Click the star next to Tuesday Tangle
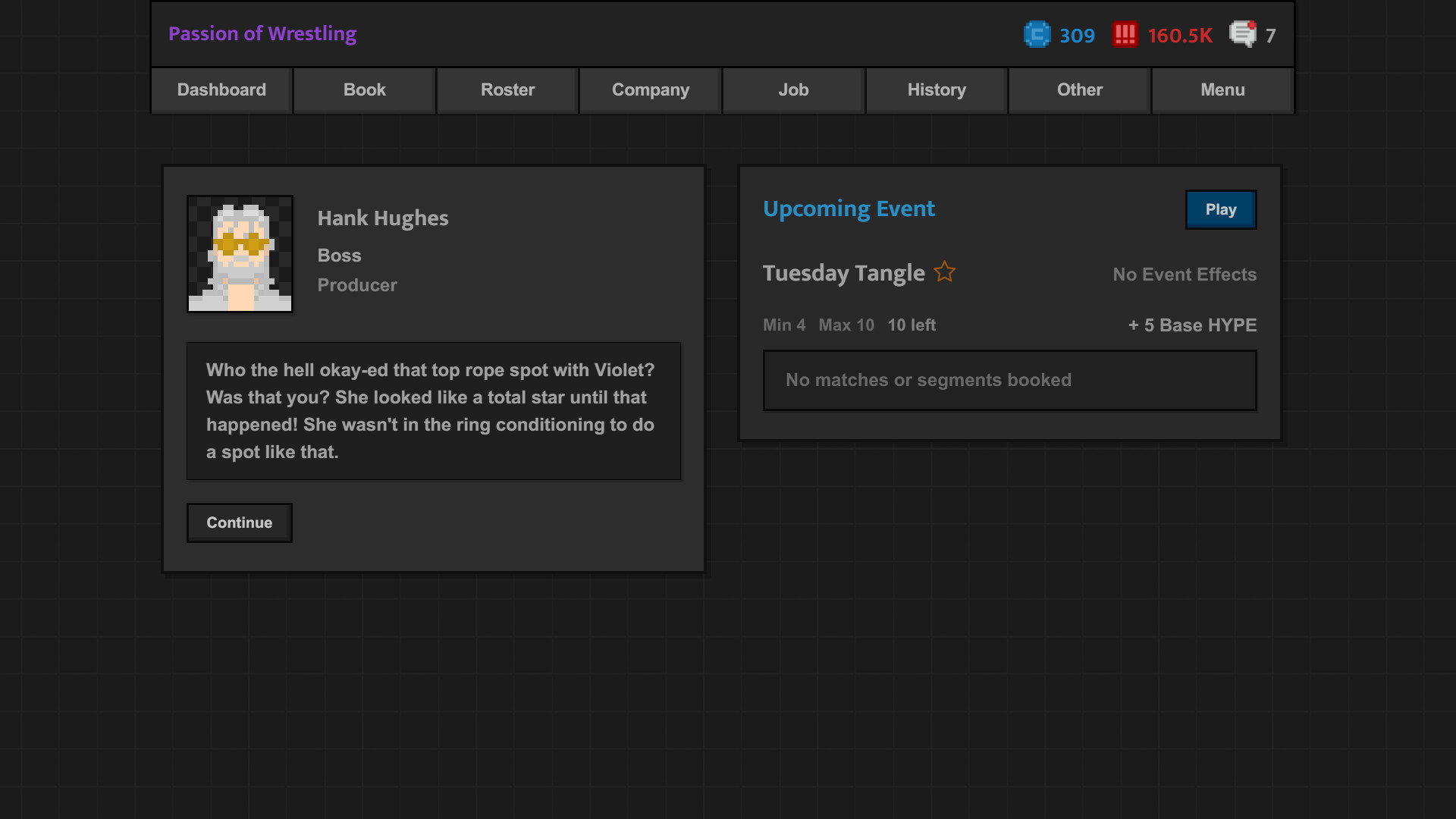1456x819 pixels. click(x=945, y=271)
